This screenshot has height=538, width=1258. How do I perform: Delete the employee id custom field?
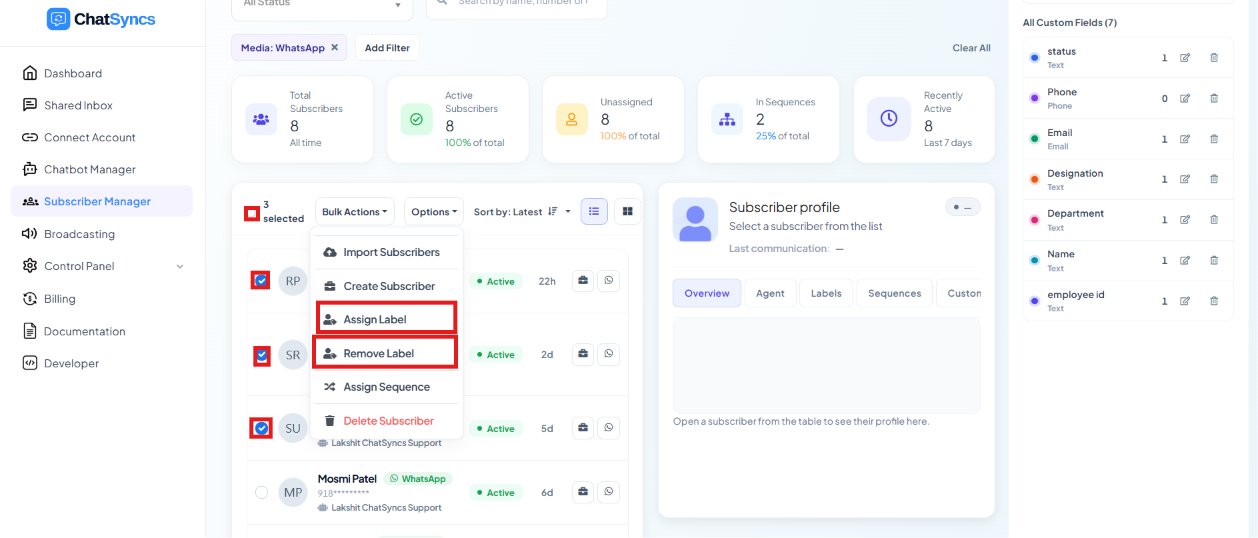tap(1214, 301)
